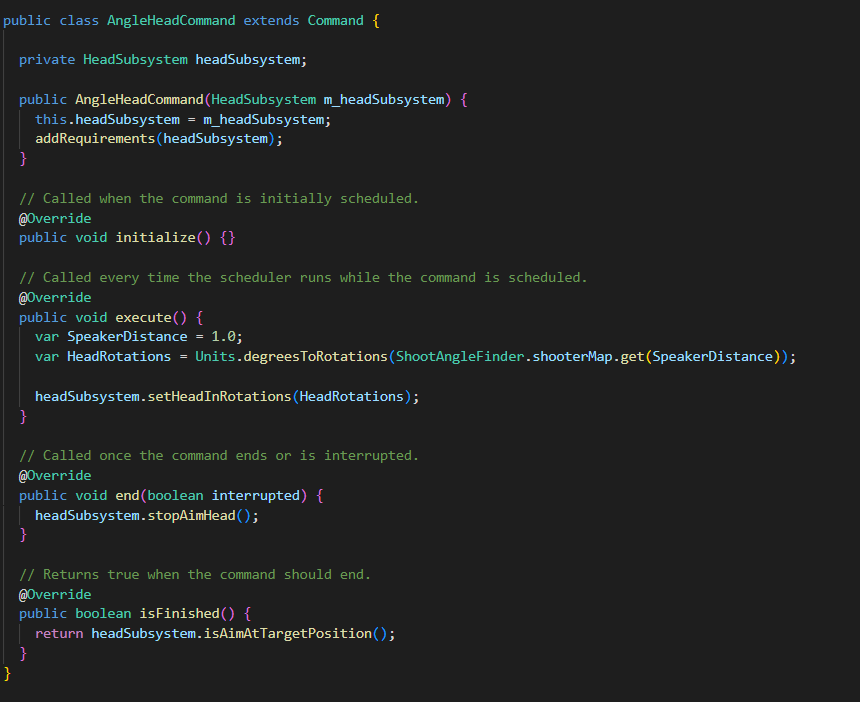Click the 'return' keyword
Screen dimensions: 860x702
pyautogui.click(x=59, y=634)
